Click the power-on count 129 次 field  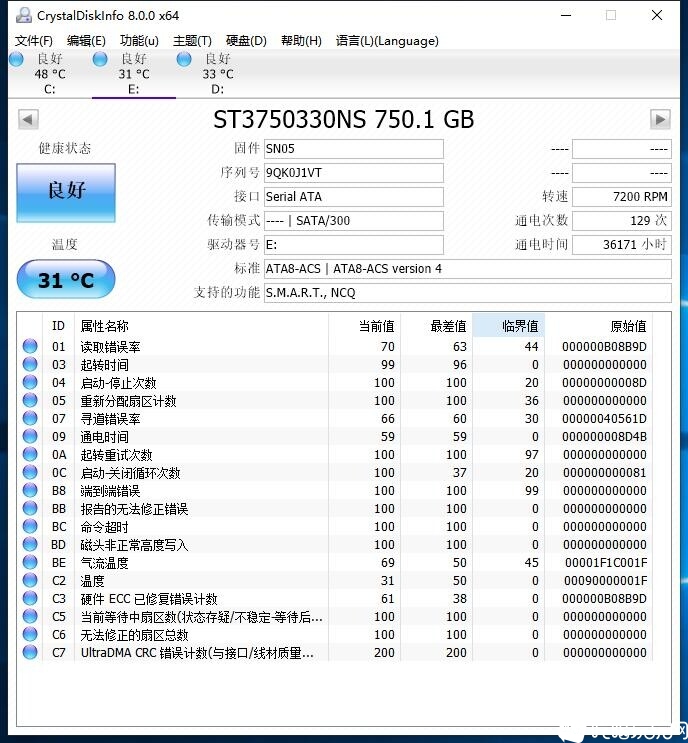[622, 221]
